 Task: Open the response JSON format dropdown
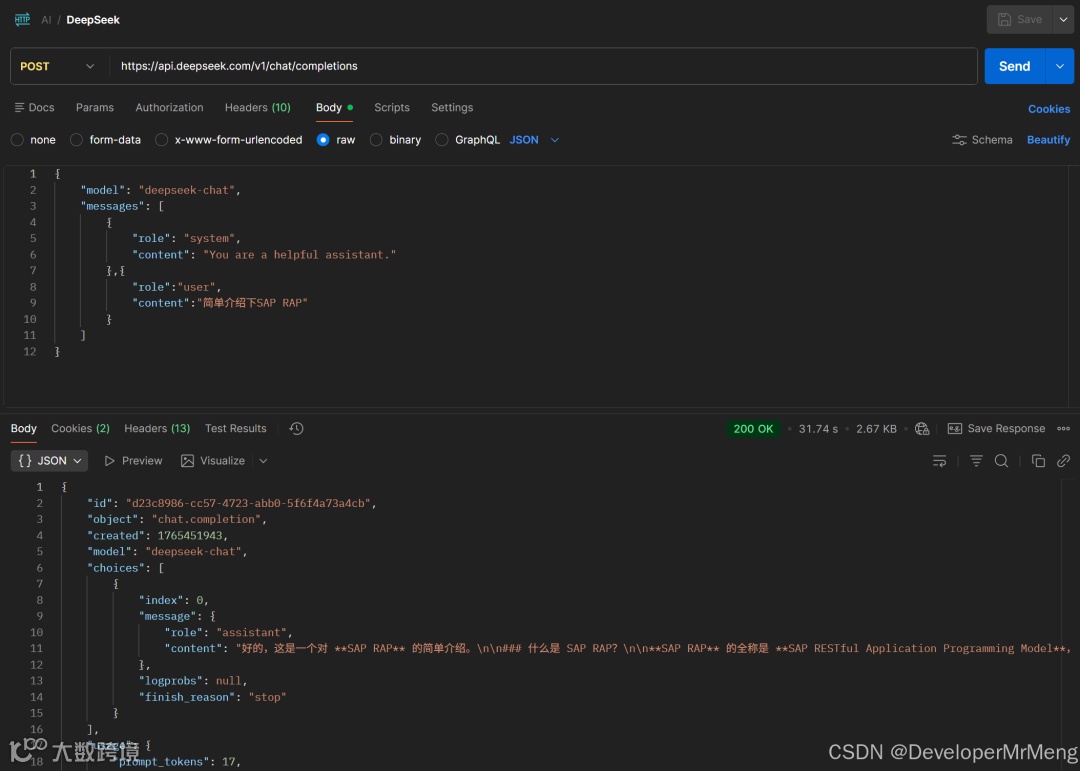click(50, 461)
